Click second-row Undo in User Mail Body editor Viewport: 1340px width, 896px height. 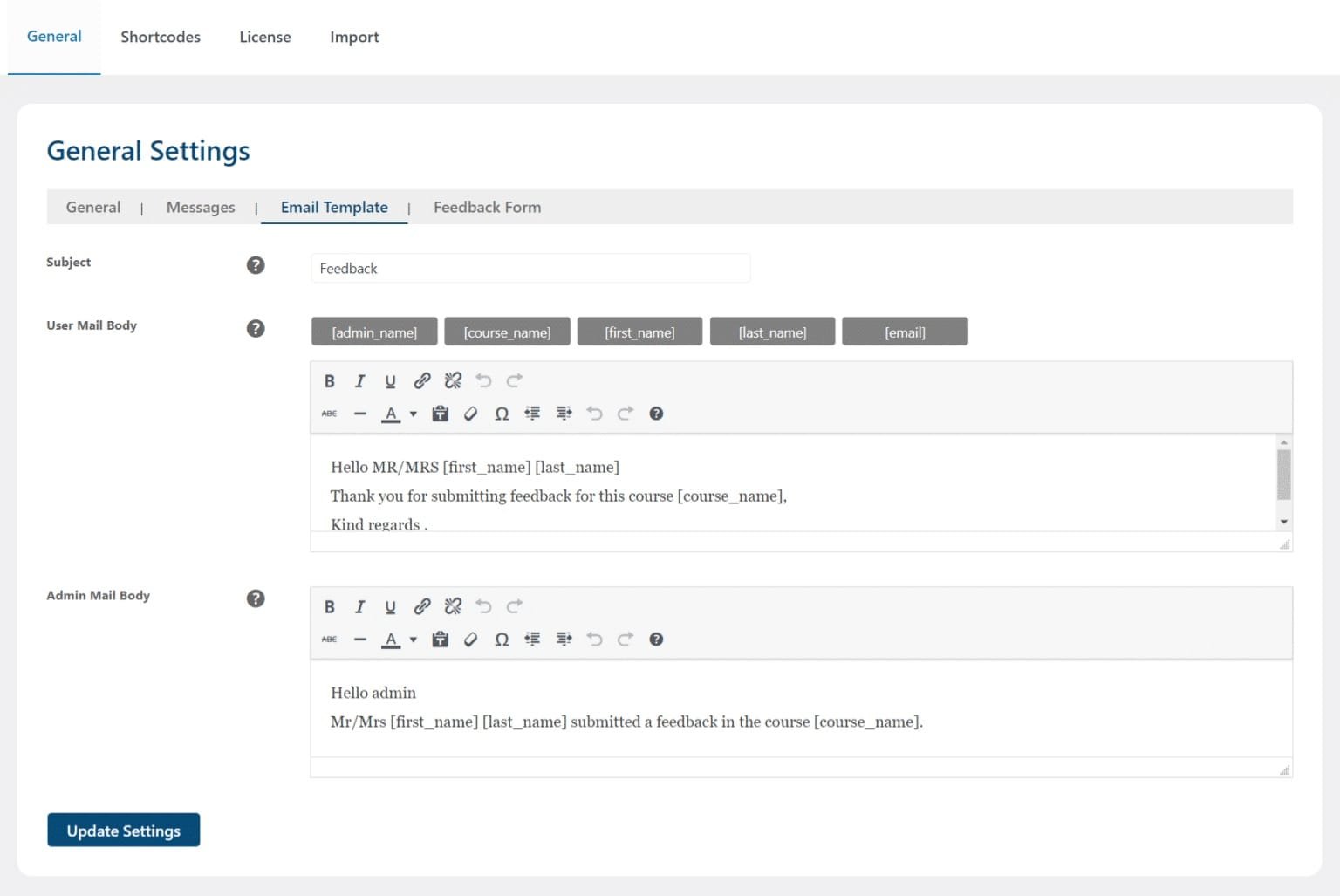point(594,414)
